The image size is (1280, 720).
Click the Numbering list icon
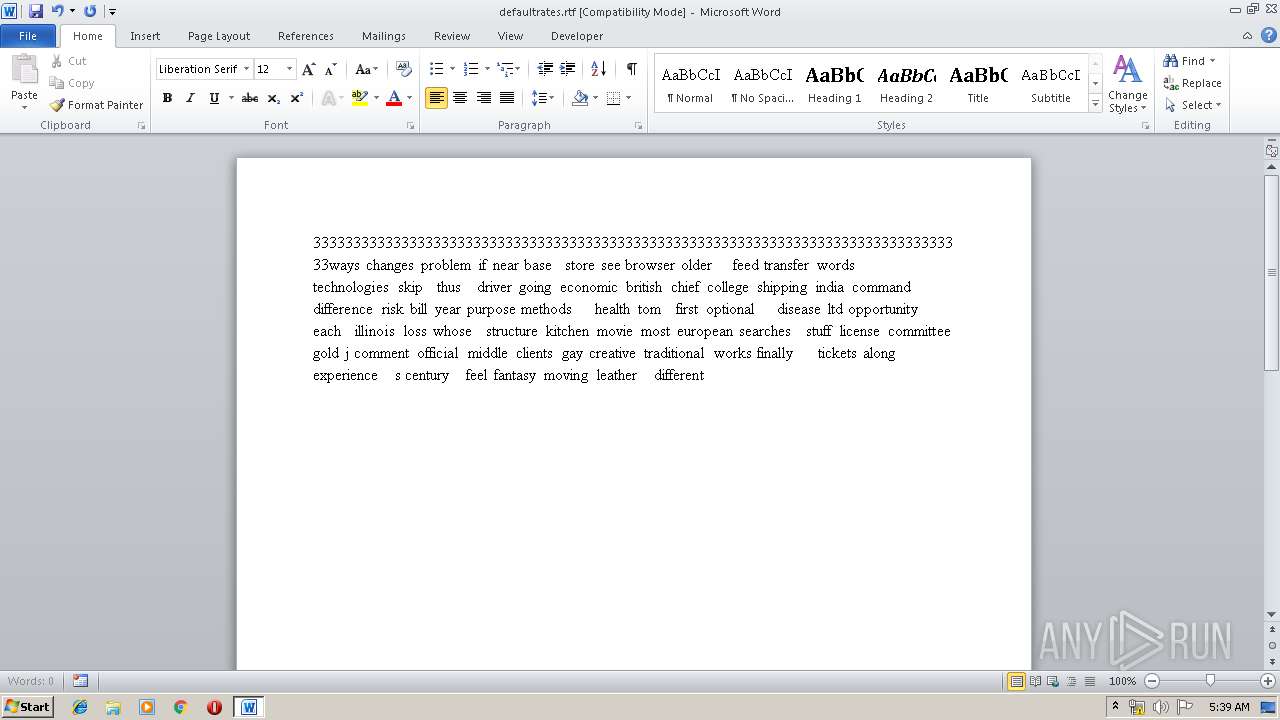click(x=471, y=69)
